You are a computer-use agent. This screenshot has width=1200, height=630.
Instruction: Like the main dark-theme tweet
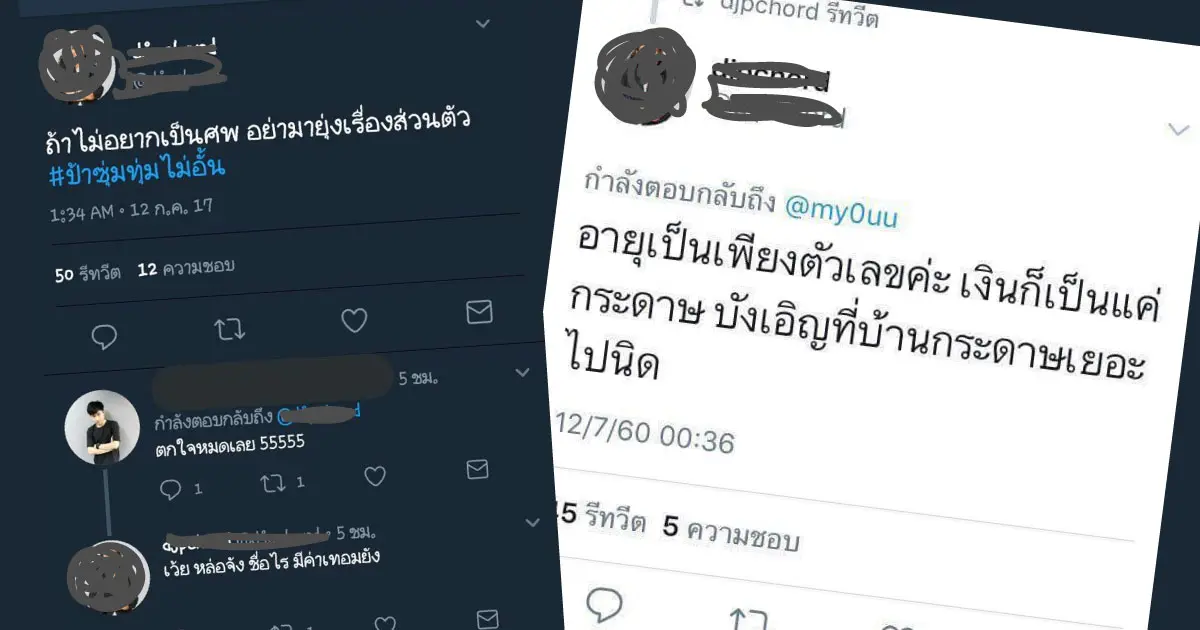(354, 320)
